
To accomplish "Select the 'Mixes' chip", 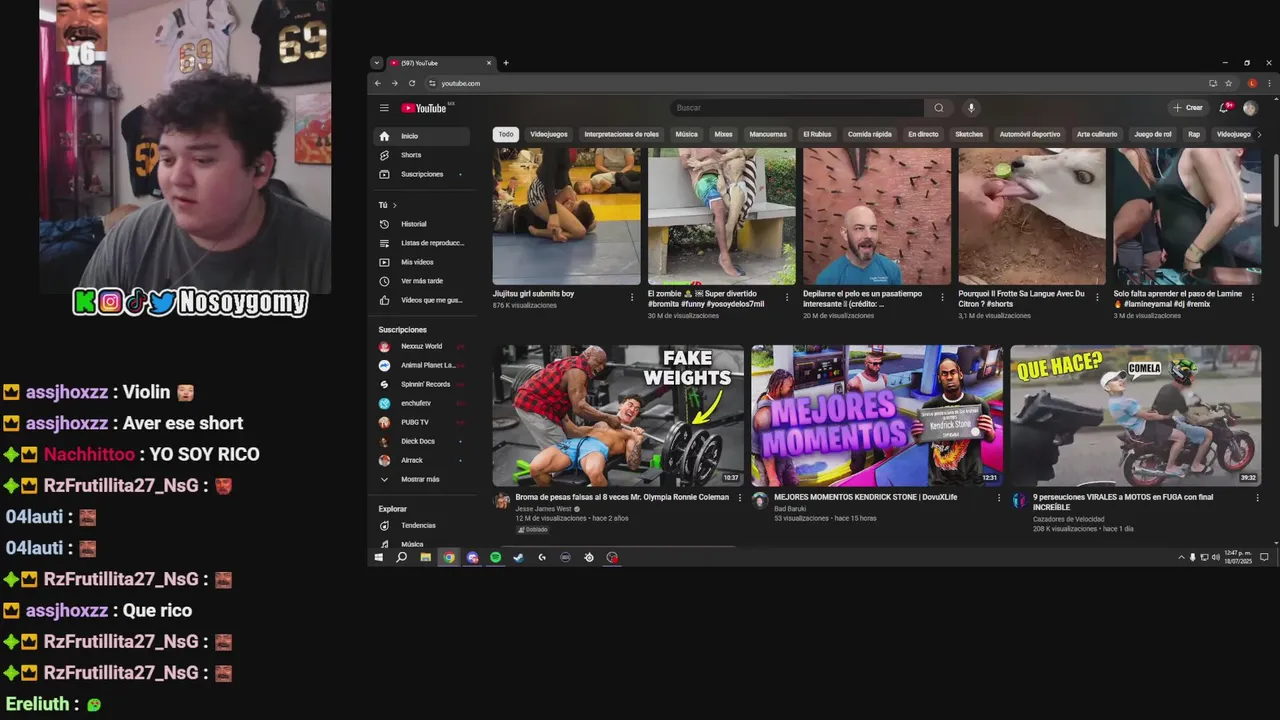I will (724, 134).
